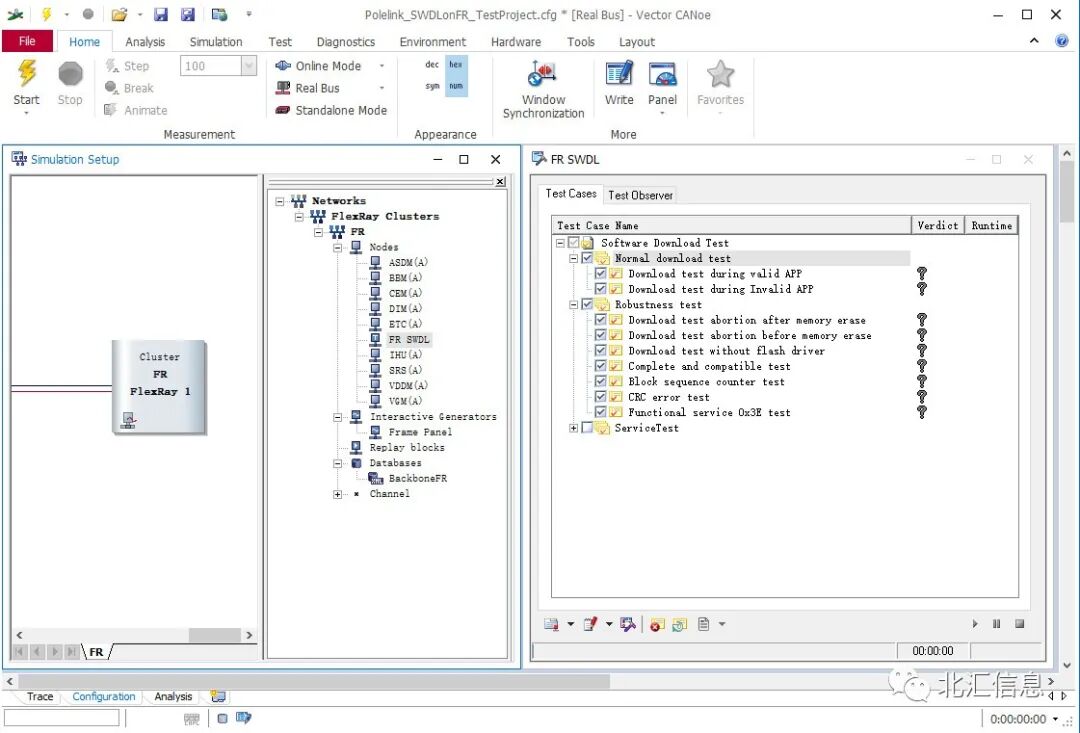This screenshot has width=1080, height=733.
Task: Collapse the Robustness test group
Action: tap(573, 304)
